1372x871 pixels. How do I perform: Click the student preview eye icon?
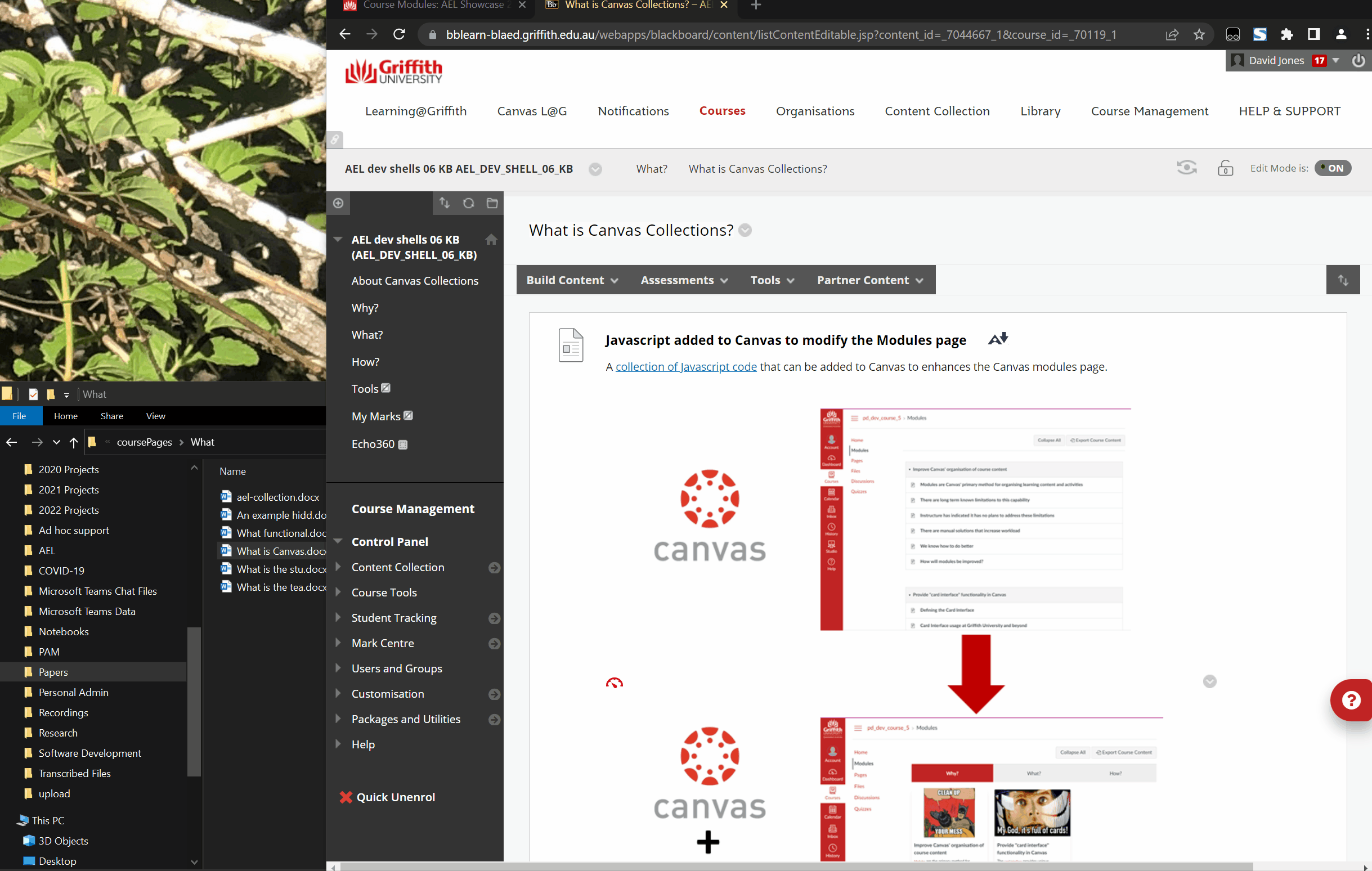tap(1186, 168)
